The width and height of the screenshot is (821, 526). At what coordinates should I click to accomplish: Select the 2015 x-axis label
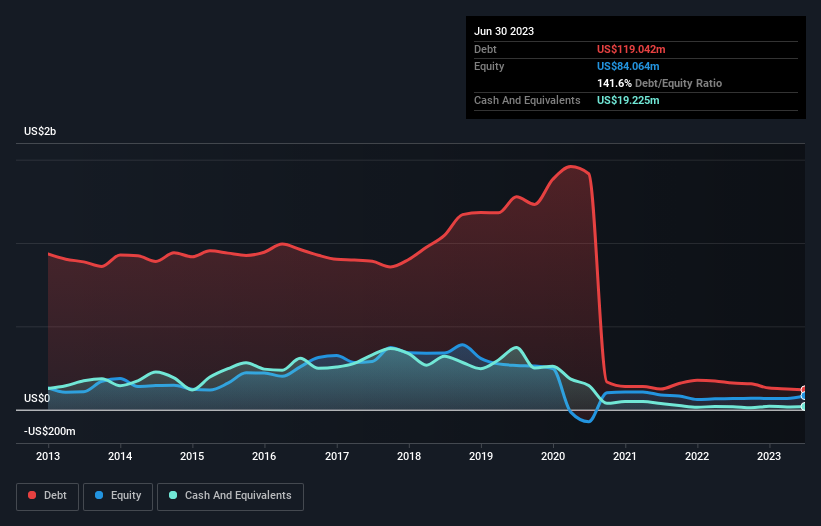[x=192, y=456]
